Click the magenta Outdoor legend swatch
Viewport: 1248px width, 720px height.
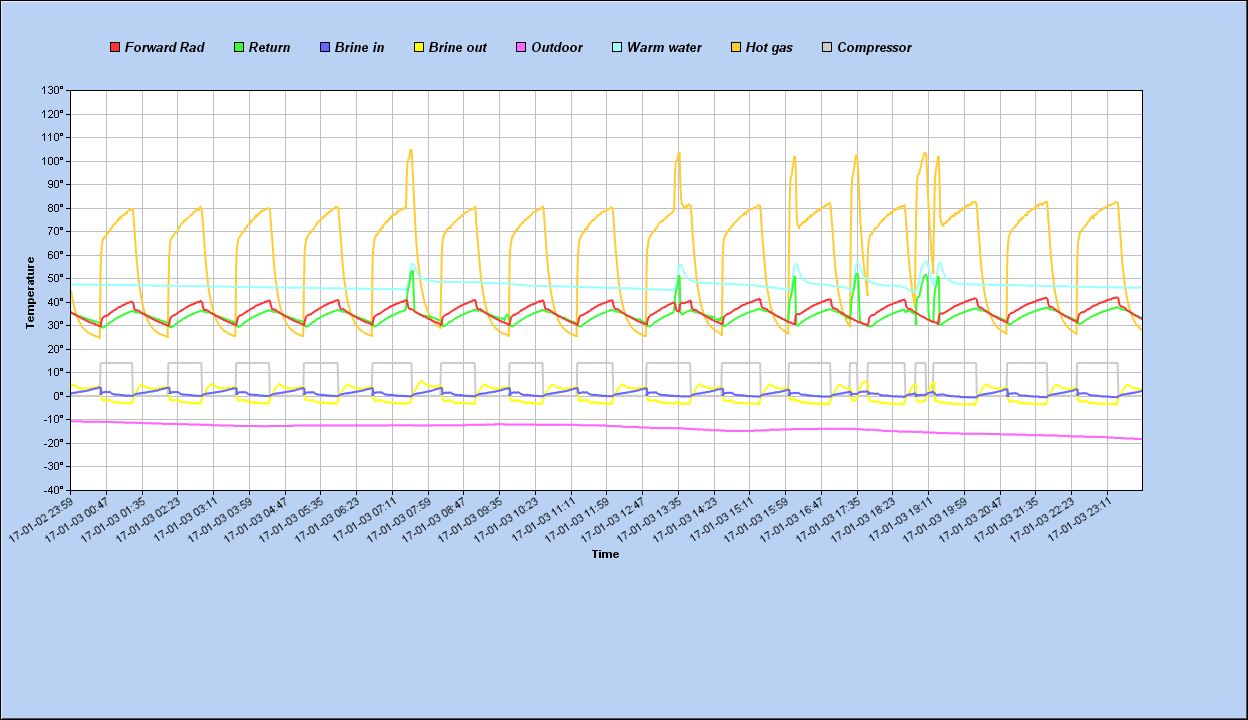tap(521, 48)
